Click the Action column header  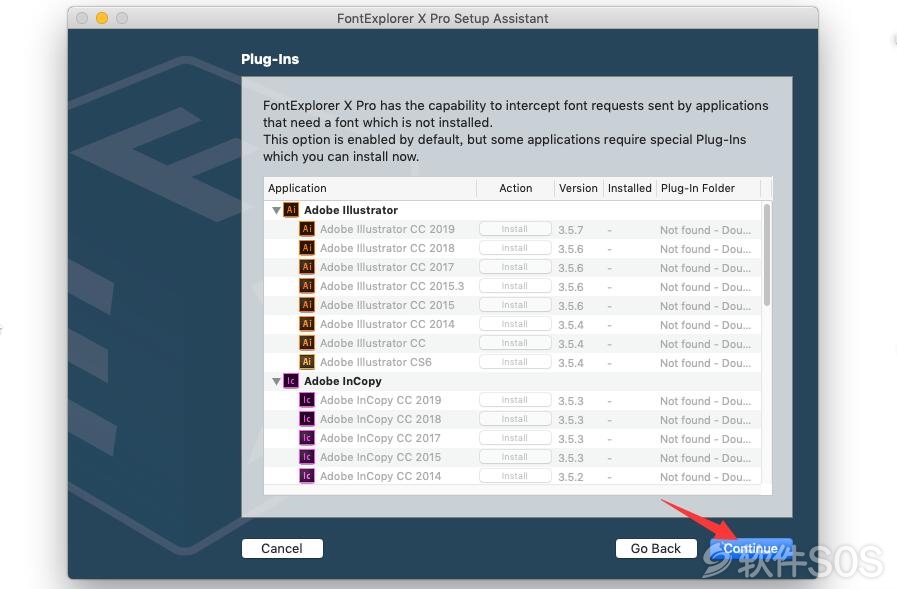(515, 188)
